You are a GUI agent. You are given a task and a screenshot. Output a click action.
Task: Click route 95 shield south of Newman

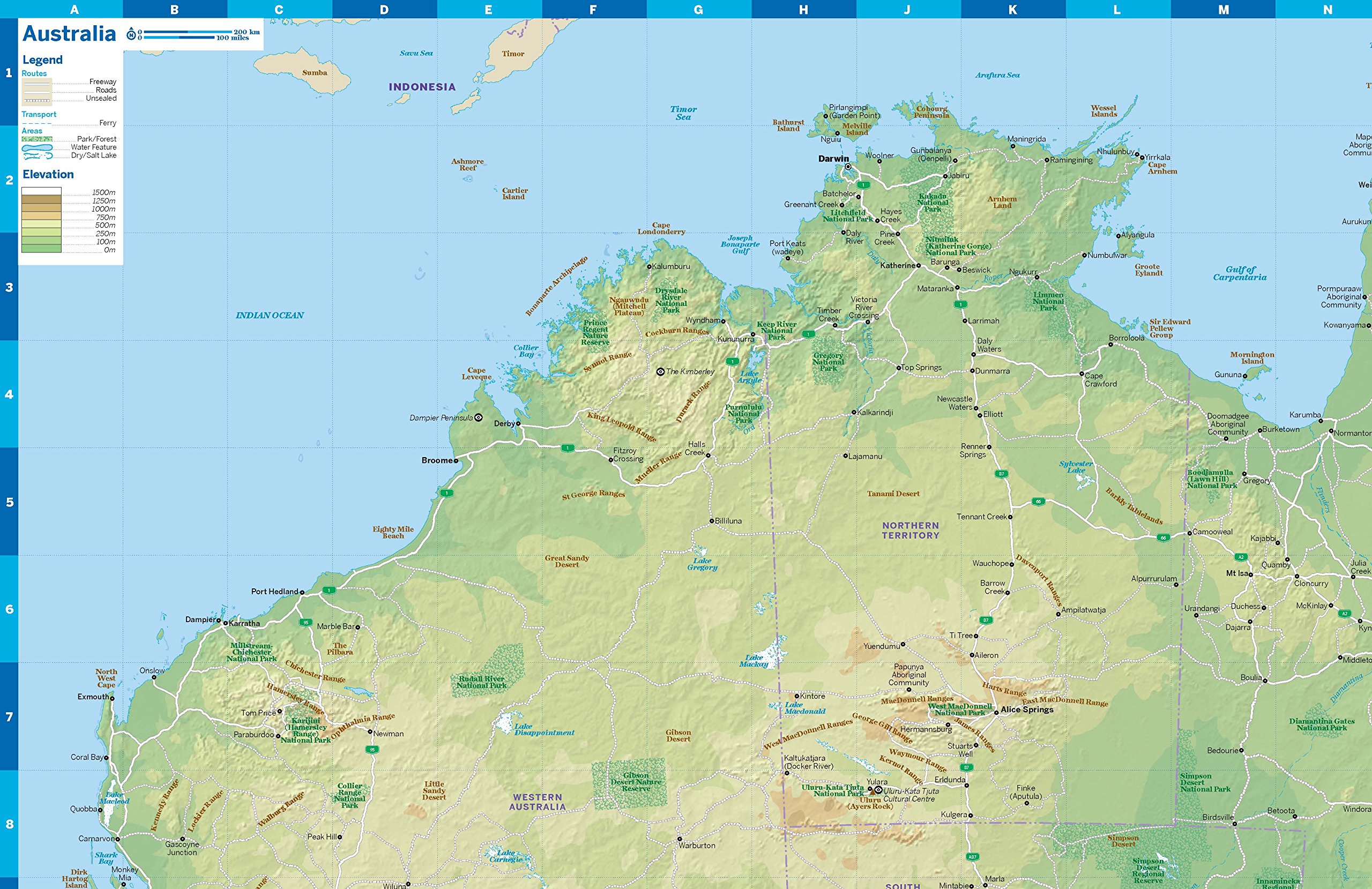(x=372, y=750)
